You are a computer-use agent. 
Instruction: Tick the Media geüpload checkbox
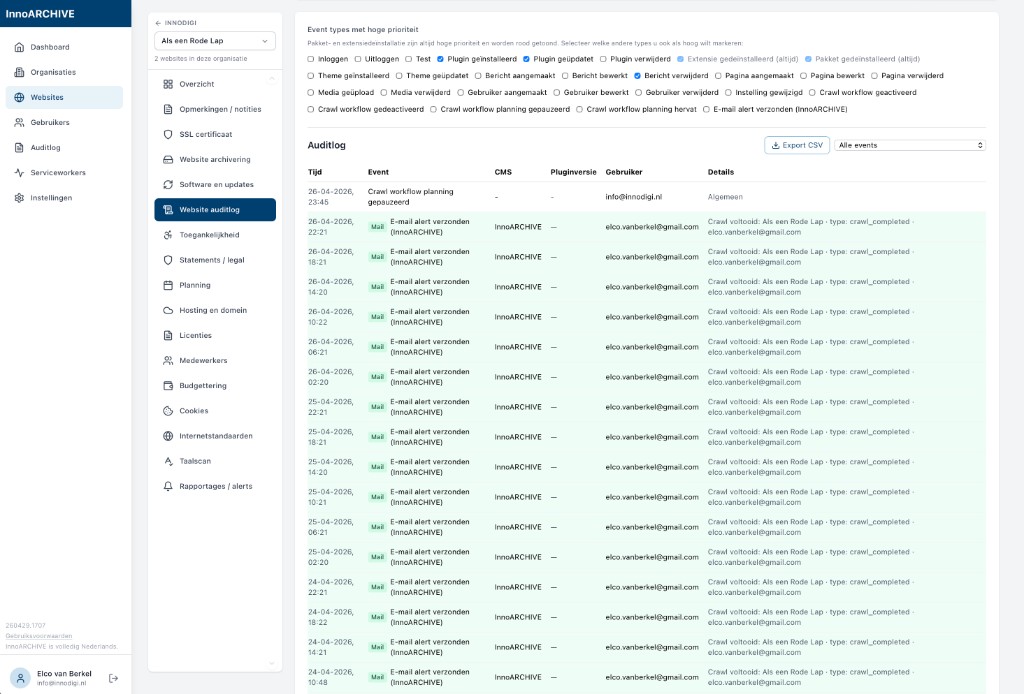(x=311, y=92)
